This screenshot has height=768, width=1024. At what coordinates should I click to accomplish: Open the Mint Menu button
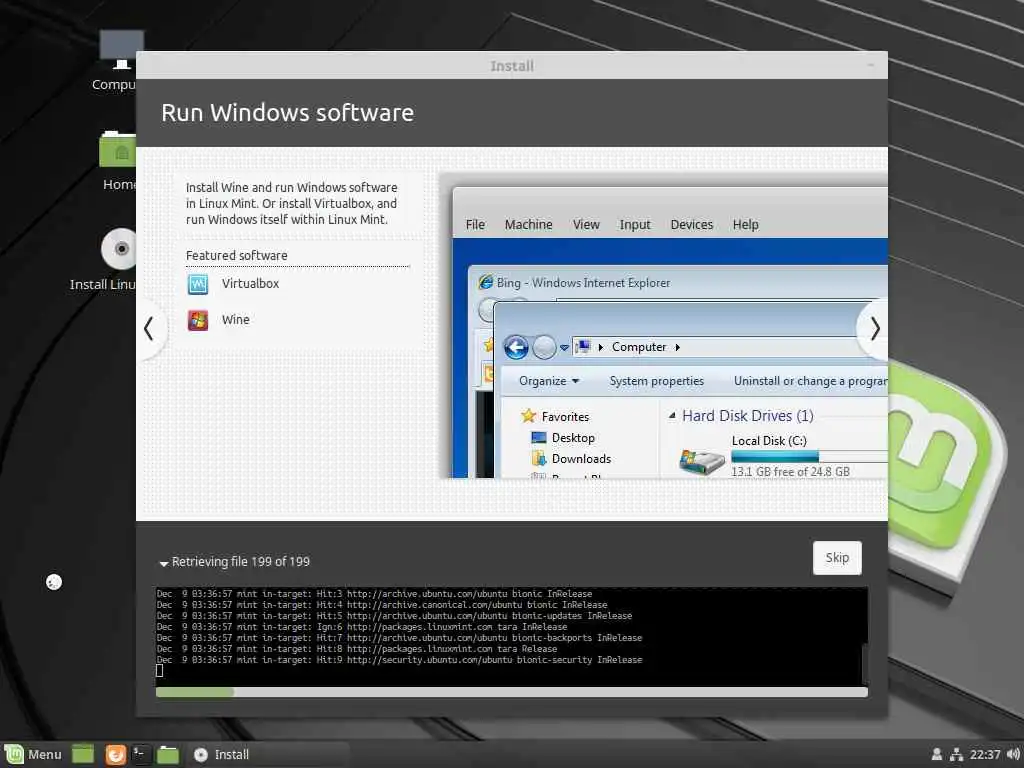pyautogui.click(x=33, y=754)
